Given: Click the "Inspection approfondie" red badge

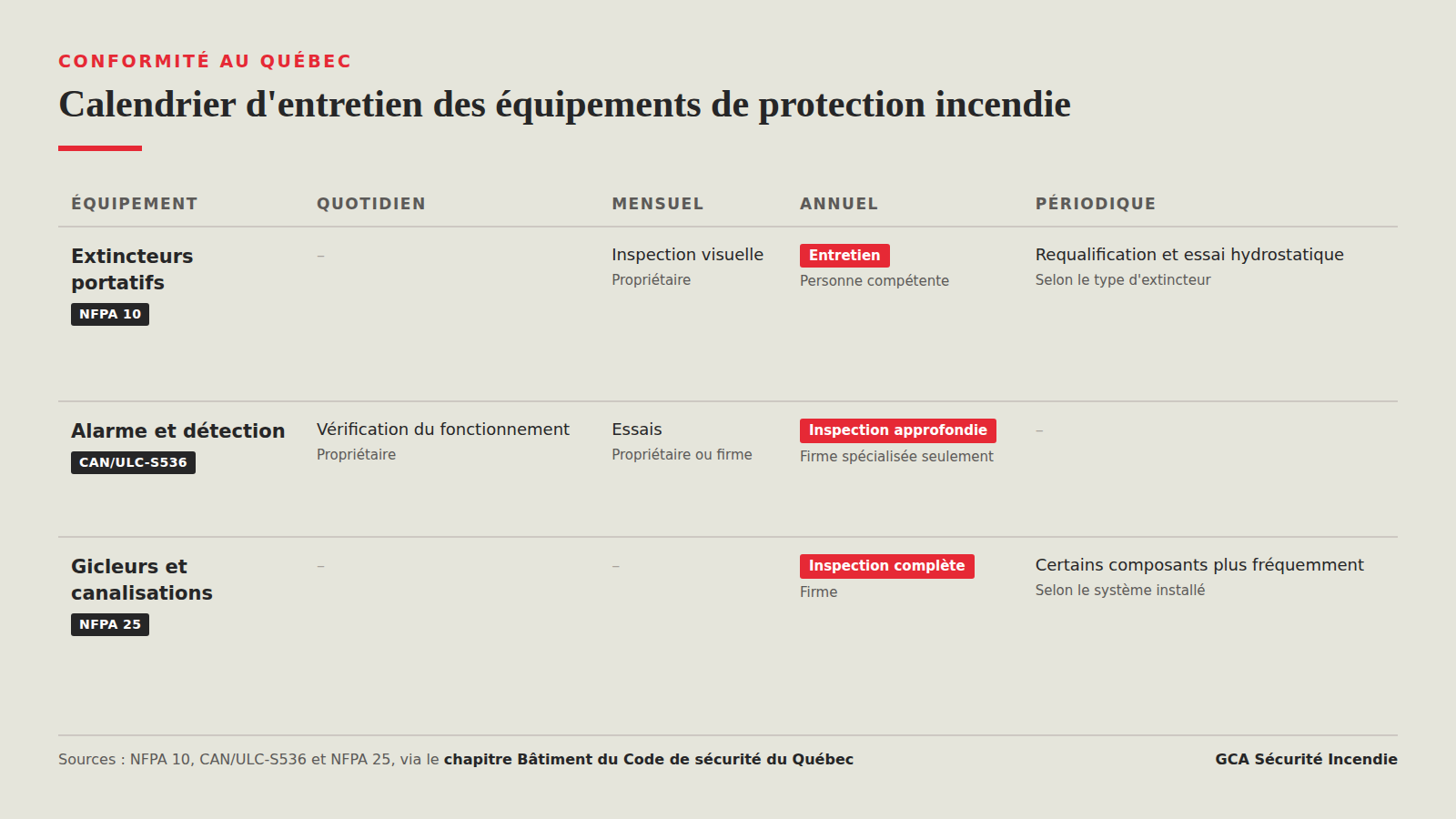Looking at the screenshot, I should click(897, 430).
